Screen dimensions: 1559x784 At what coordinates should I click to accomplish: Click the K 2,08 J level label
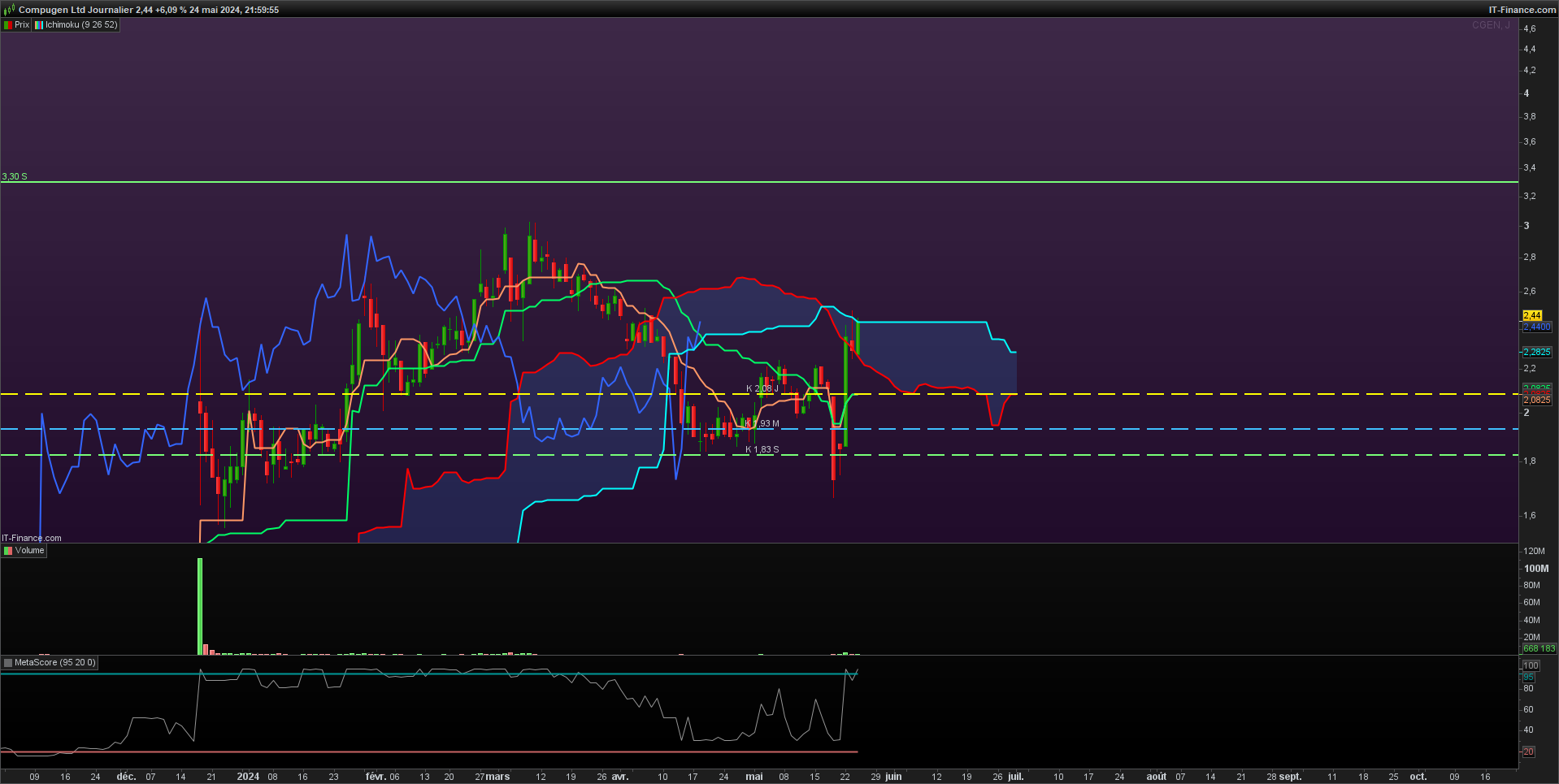coord(762,389)
